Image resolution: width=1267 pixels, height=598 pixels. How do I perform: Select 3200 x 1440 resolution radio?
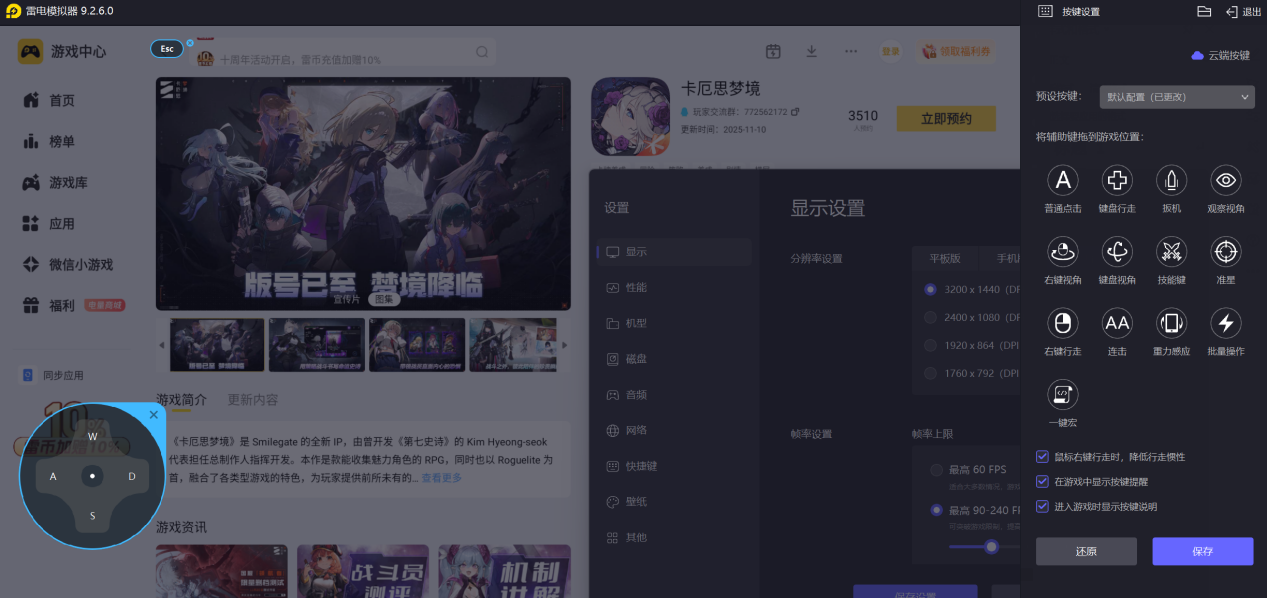coord(931,289)
